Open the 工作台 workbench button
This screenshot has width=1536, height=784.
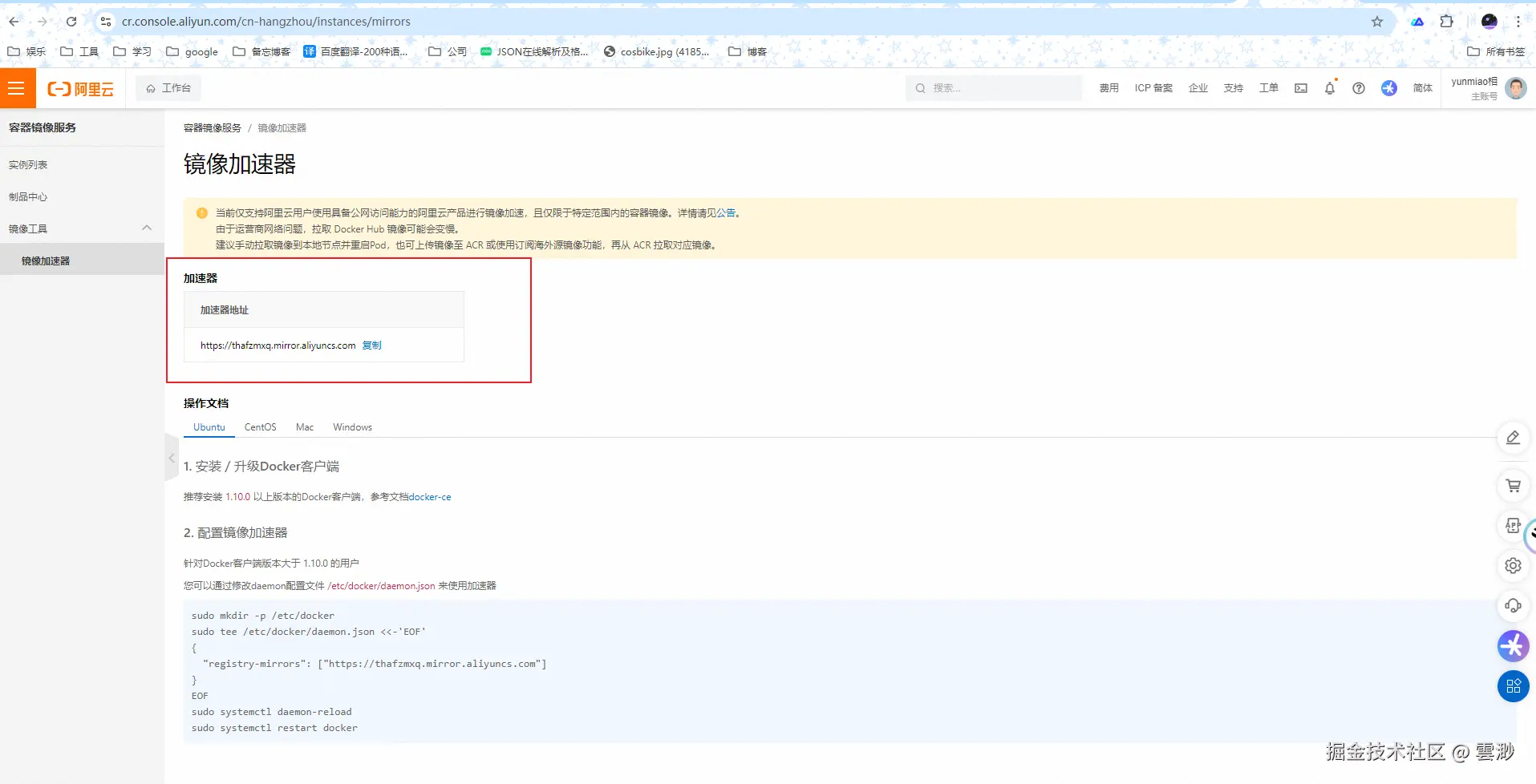pos(168,88)
